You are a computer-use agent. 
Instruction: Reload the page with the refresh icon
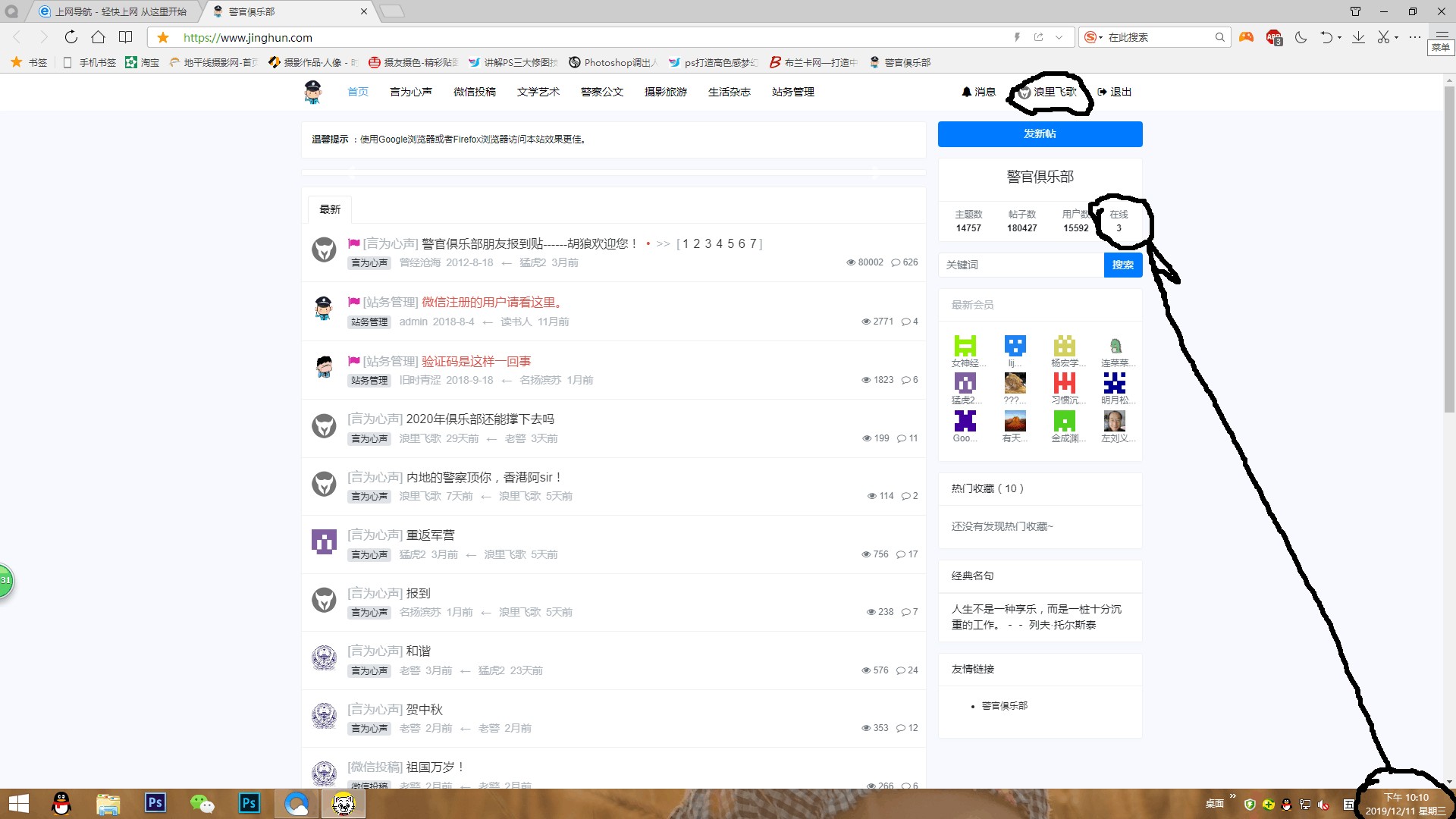pyautogui.click(x=71, y=37)
